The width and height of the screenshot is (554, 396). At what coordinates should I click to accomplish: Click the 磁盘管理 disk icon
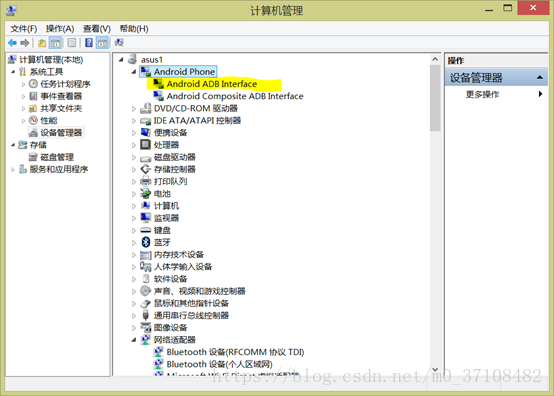(x=33, y=157)
